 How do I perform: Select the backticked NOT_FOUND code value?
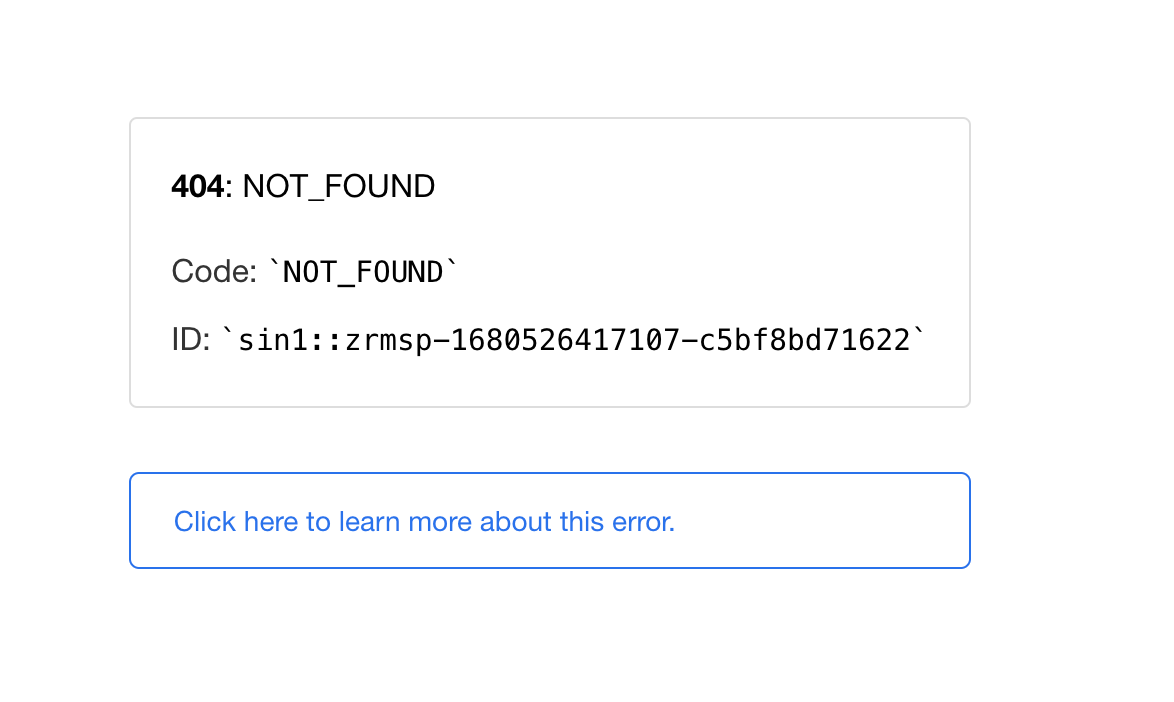(x=360, y=271)
